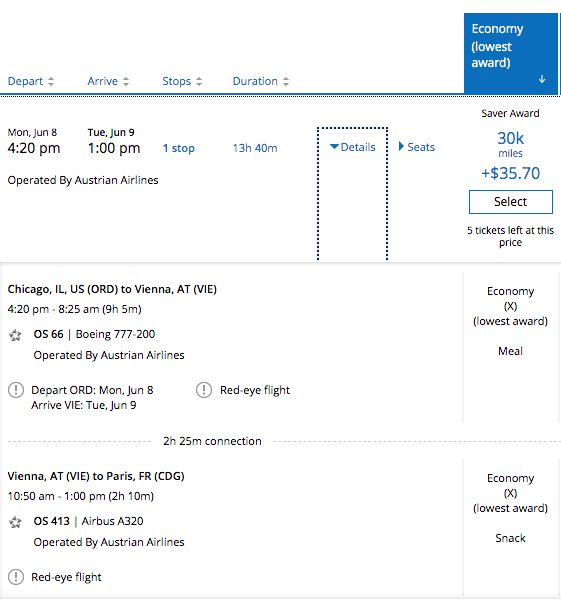Select the 30k miles Saver Award fare
561x599 pixels.
pyautogui.click(x=511, y=202)
